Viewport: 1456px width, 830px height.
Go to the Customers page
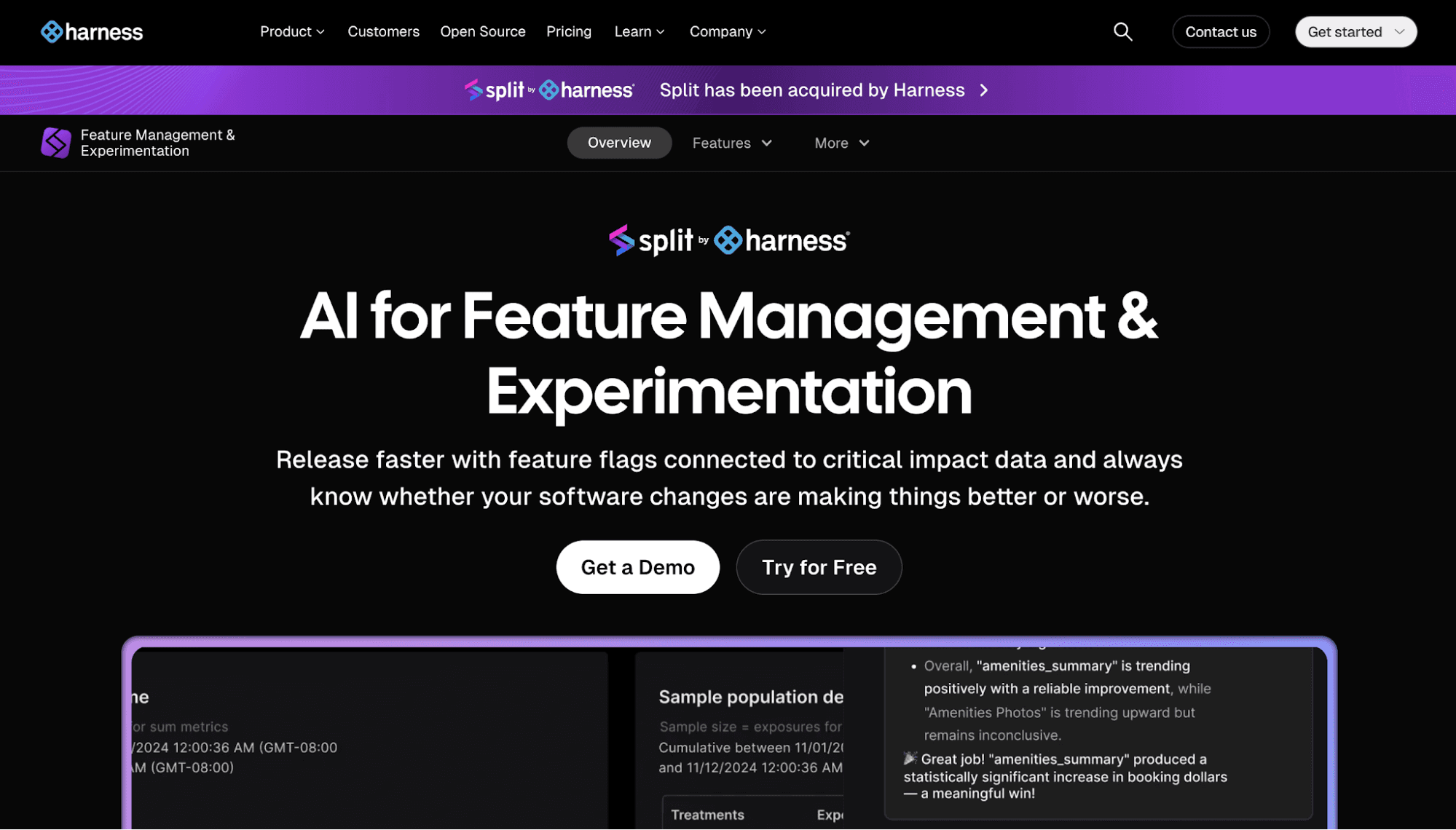(x=383, y=32)
